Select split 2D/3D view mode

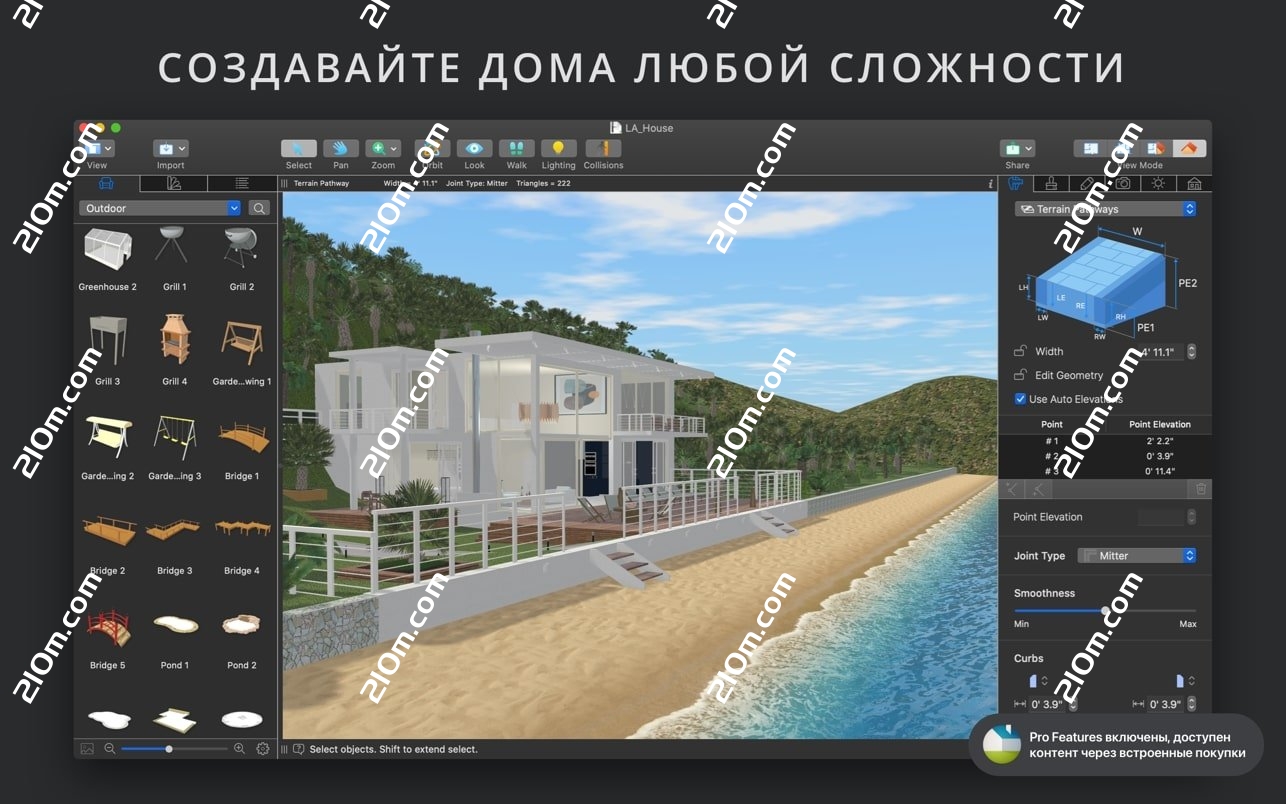1156,148
